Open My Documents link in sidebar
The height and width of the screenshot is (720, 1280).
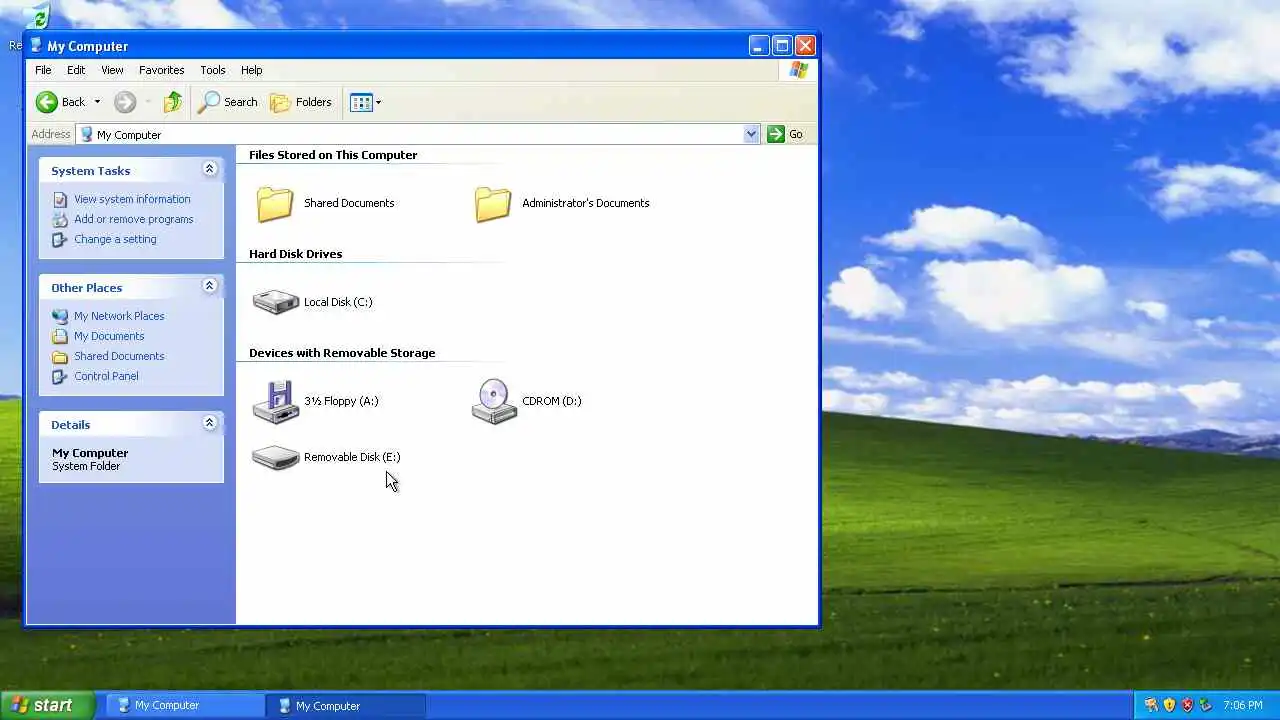tap(109, 336)
